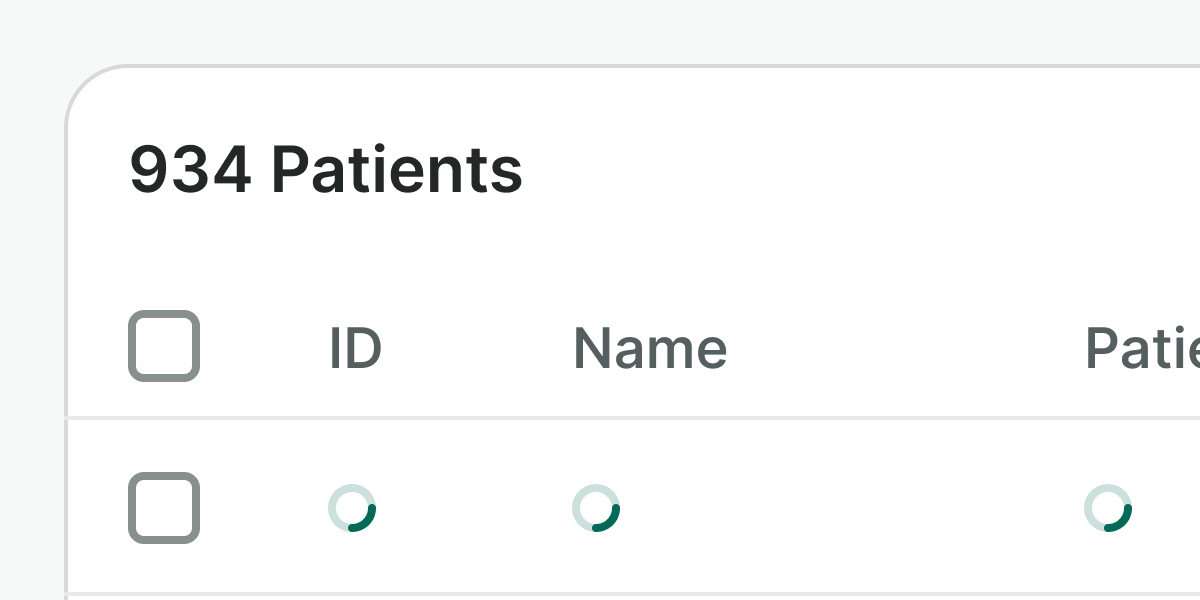This screenshot has height=600, width=1200.
Task: Tick the checkbox beside the loading row
Action: (164, 508)
